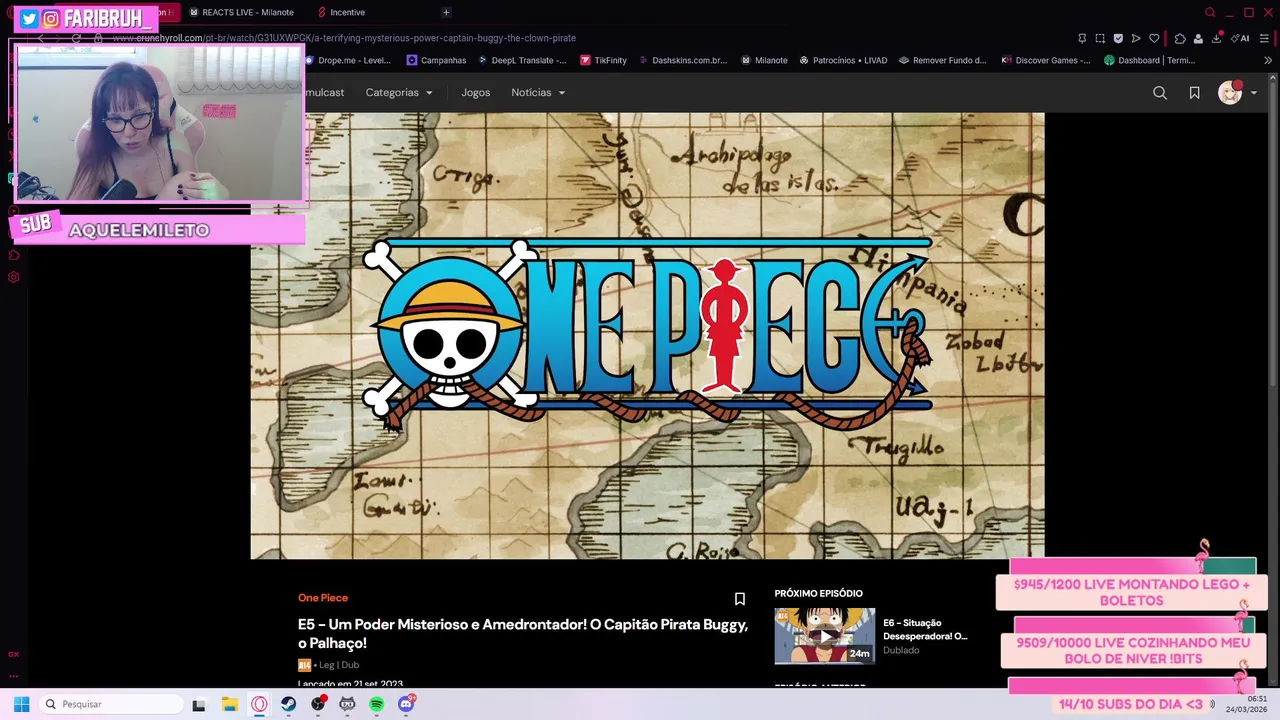Add episode E5 to watchlist bookmark
The width and height of the screenshot is (1280, 720).
click(740, 599)
